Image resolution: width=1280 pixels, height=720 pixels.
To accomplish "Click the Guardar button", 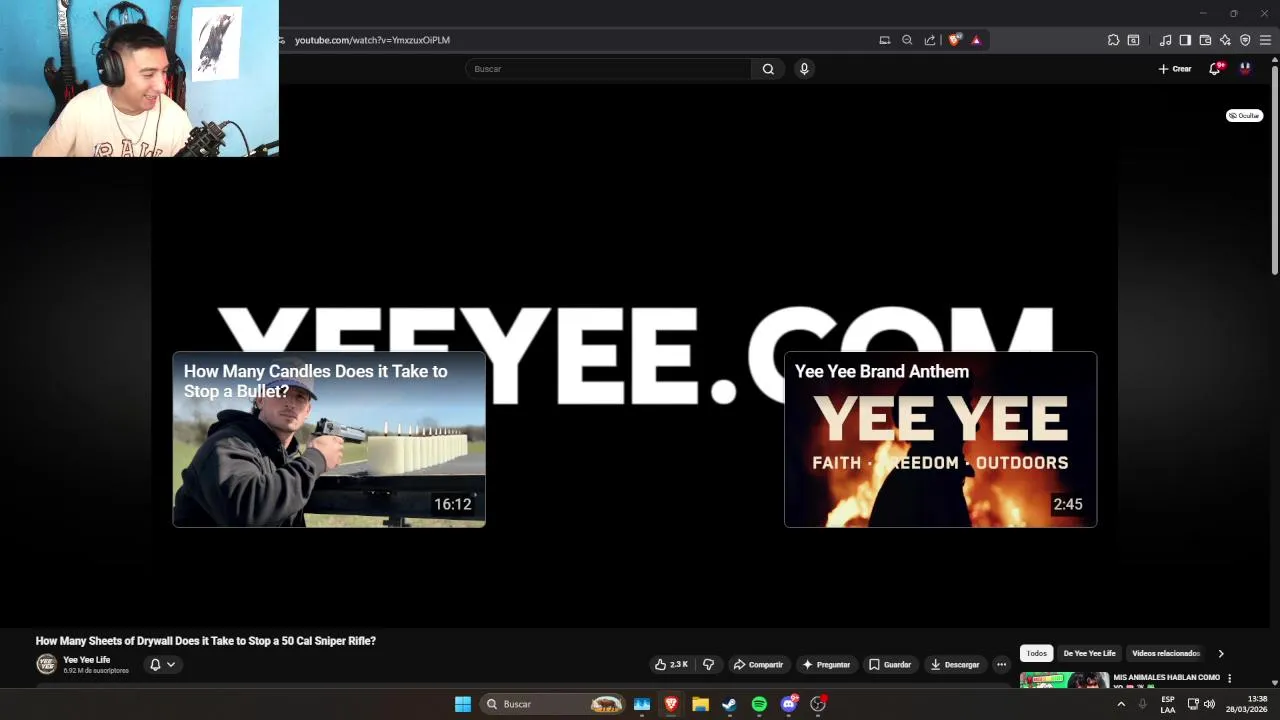I will (890, 664).
